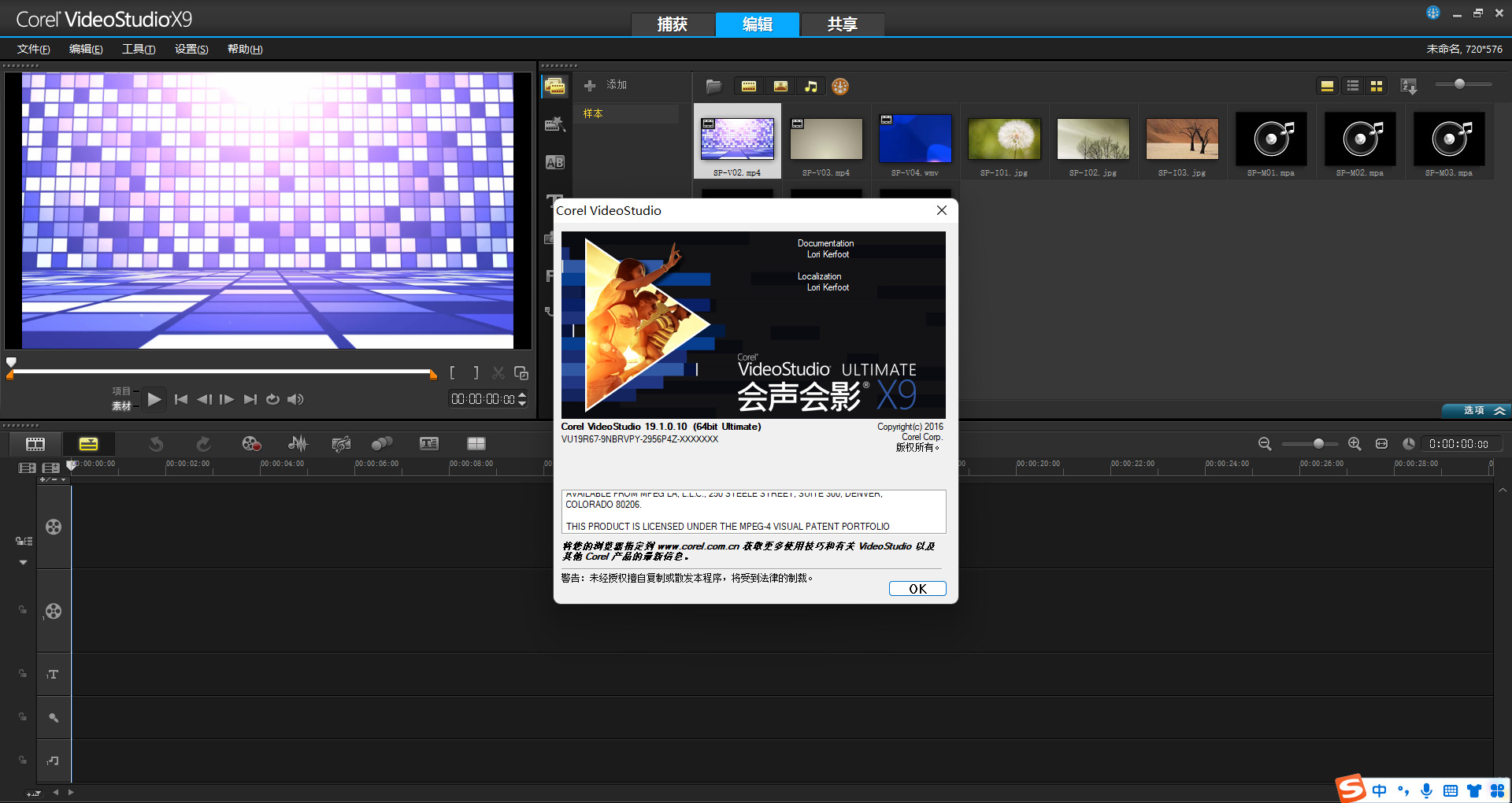This screenshot has height=803, width=1512.
Task: Open the 帮助(H) menu
Action: [245, 49]
